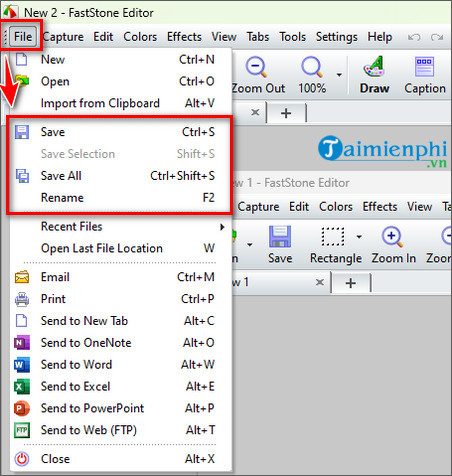Select Send to Web (FTP)
Image resolution: width=452 pixels, height=476 pixels.
coord(120,430)
